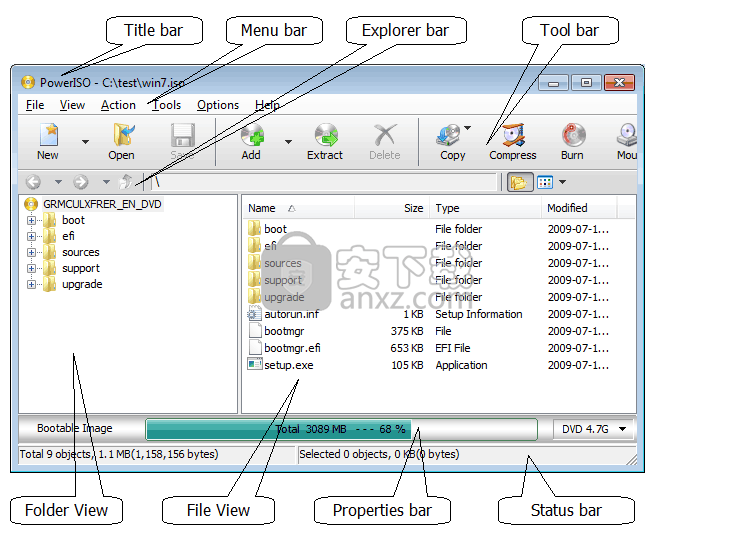739x546 pixels.
Task: Open the dropdown arrow beside New
Action: (85, 141)
